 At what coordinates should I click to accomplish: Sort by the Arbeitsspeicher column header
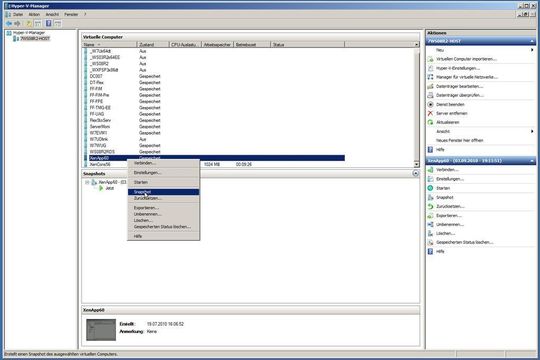pos(217,45)
